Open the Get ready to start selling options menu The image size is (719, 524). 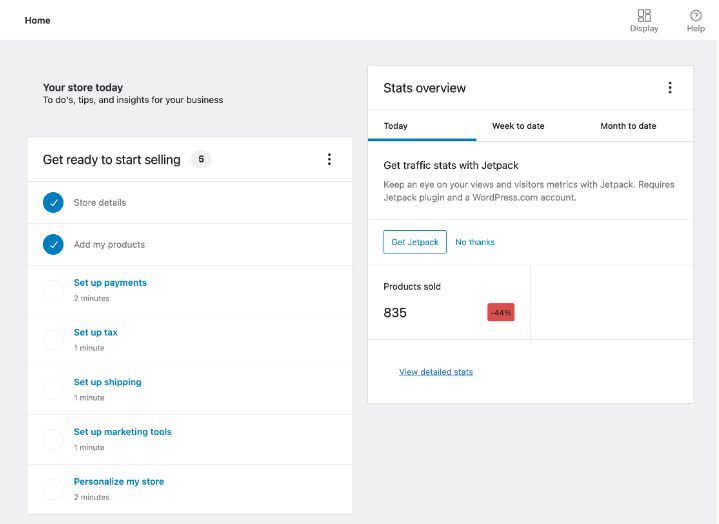(x=329, y=159)
